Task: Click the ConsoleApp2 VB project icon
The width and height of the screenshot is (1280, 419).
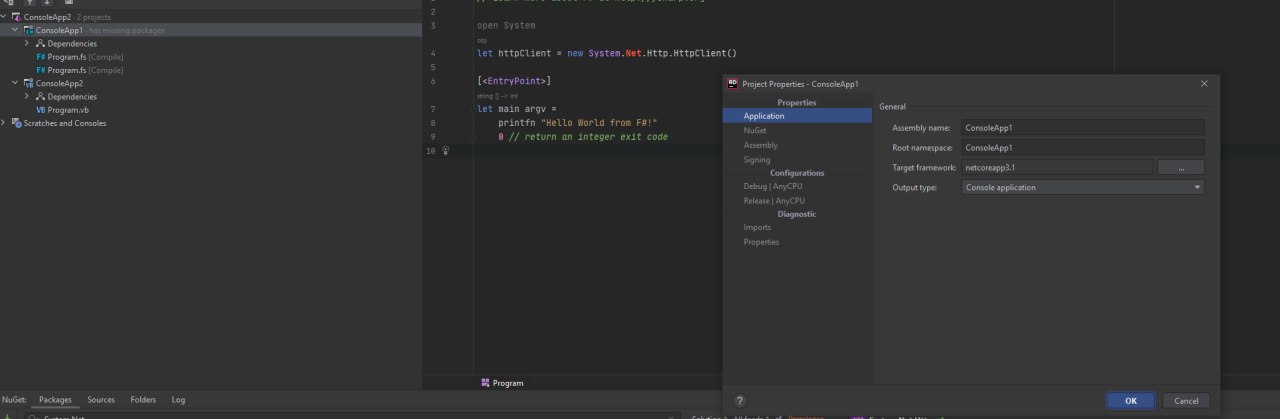Action: (29, 83)
